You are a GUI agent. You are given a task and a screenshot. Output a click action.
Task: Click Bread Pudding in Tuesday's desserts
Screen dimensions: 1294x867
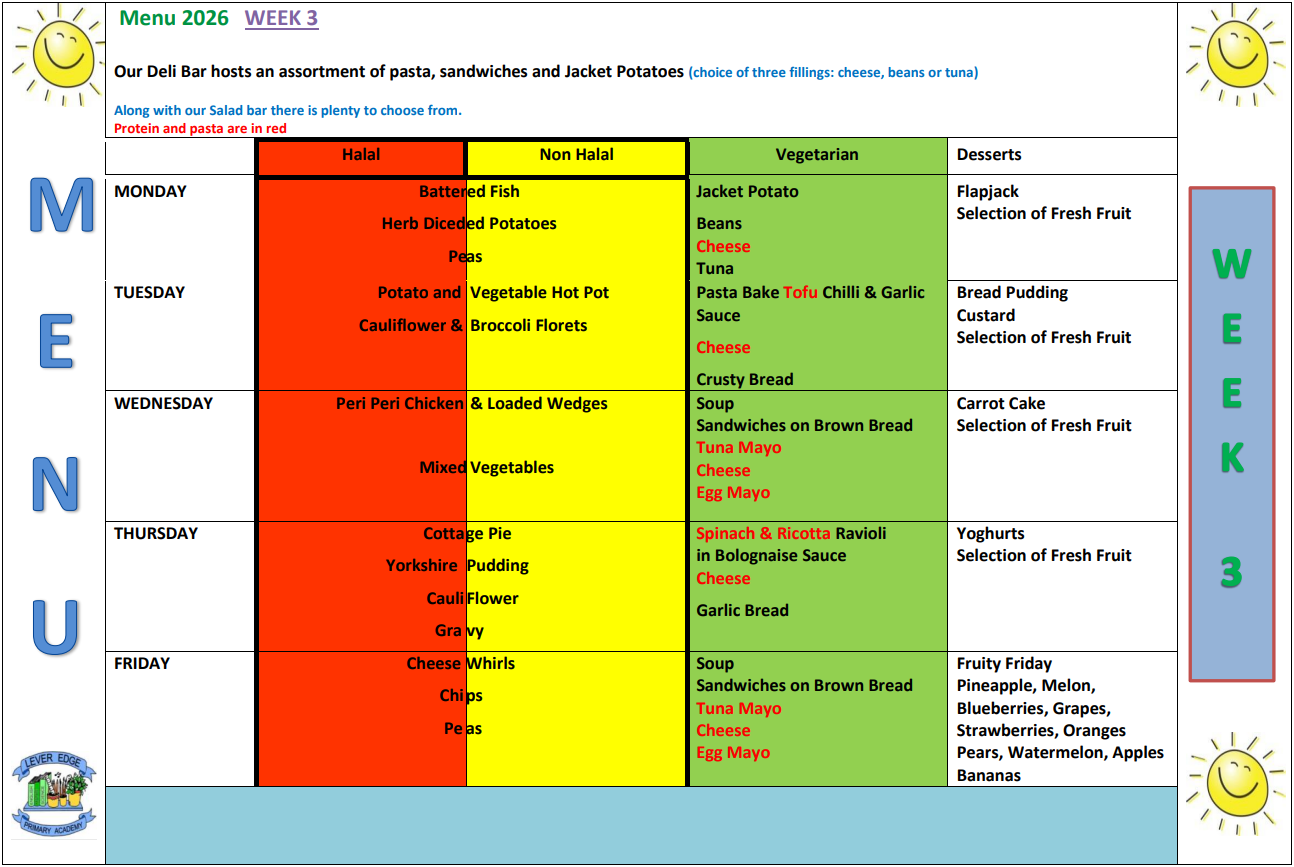(1012, 293)
